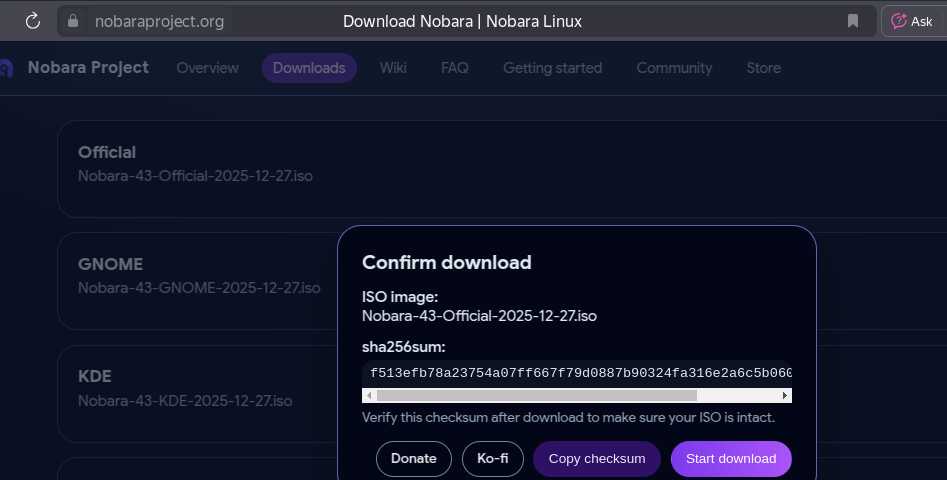The height and width of the screenshot is (480, 947).
Task: Open the Community nav link
Action: tap(674, 68)
